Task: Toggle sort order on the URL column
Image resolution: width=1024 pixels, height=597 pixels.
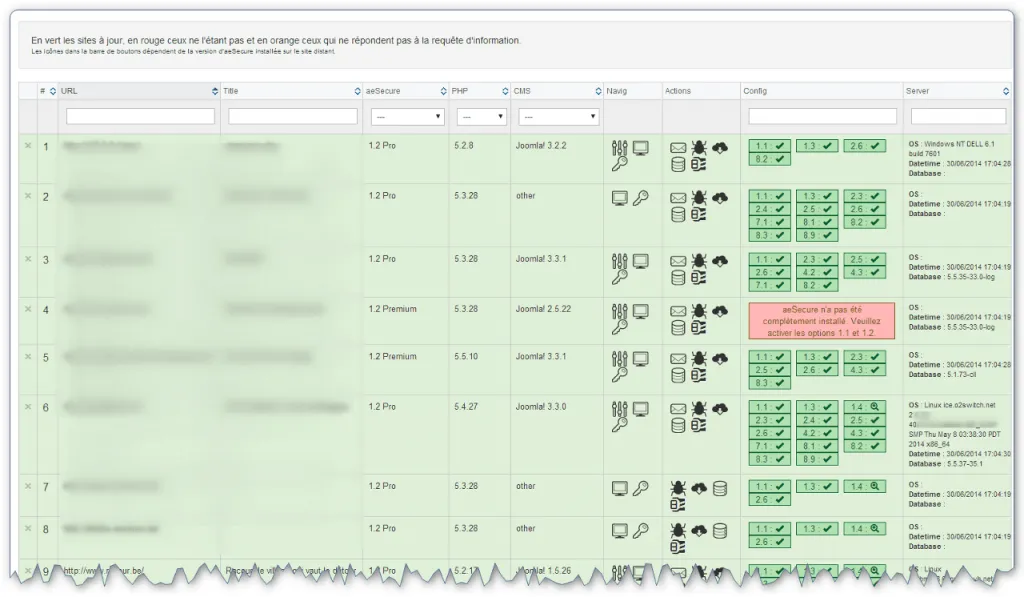Action: (215, 90)
